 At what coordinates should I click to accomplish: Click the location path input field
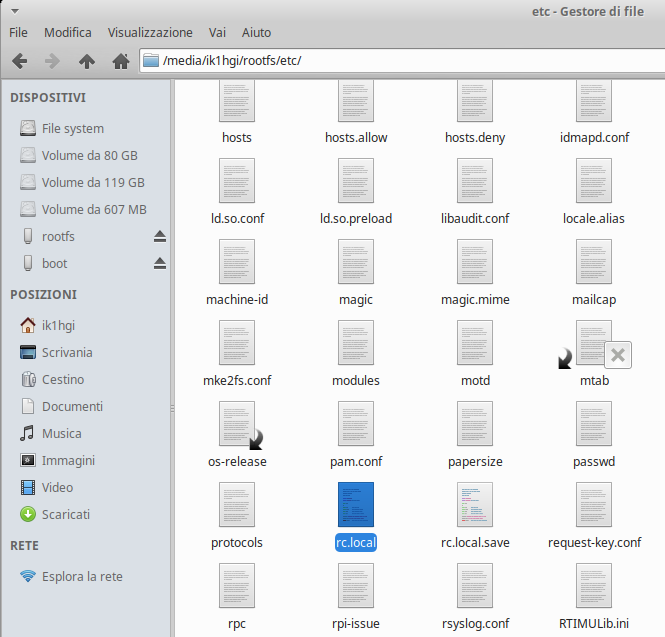point(400,61)
